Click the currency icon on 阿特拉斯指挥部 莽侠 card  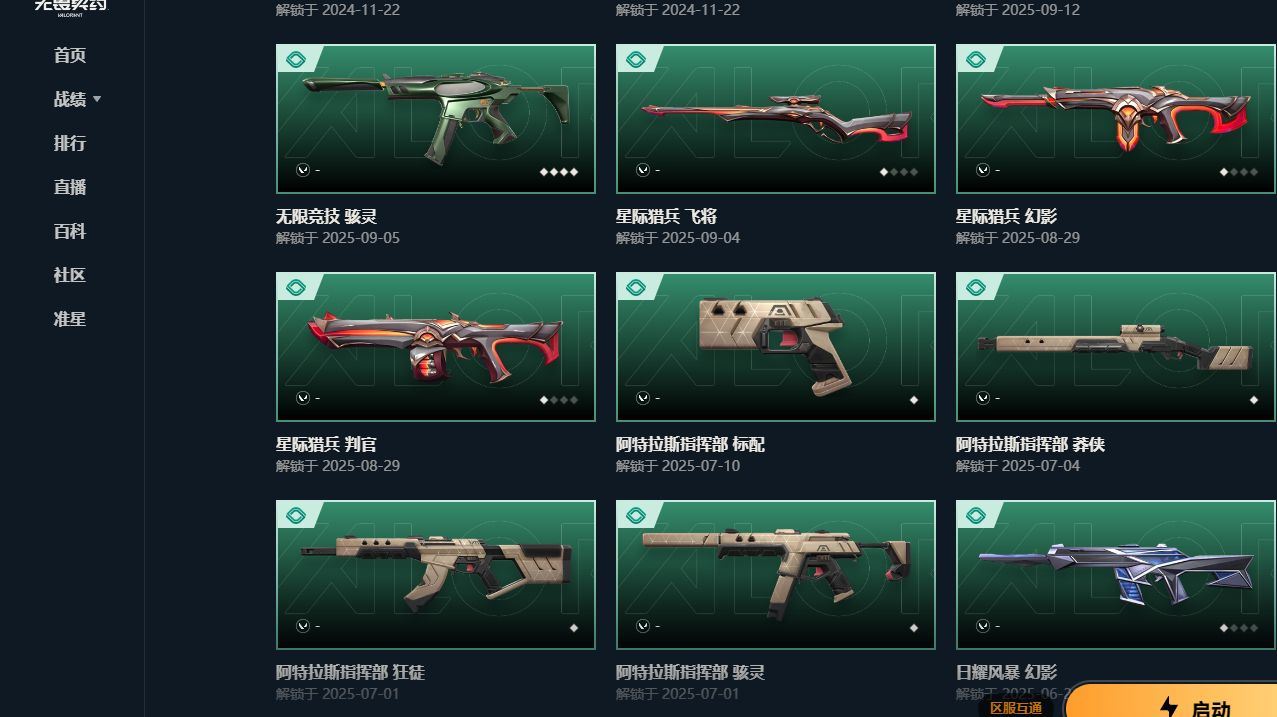(983, 398)
